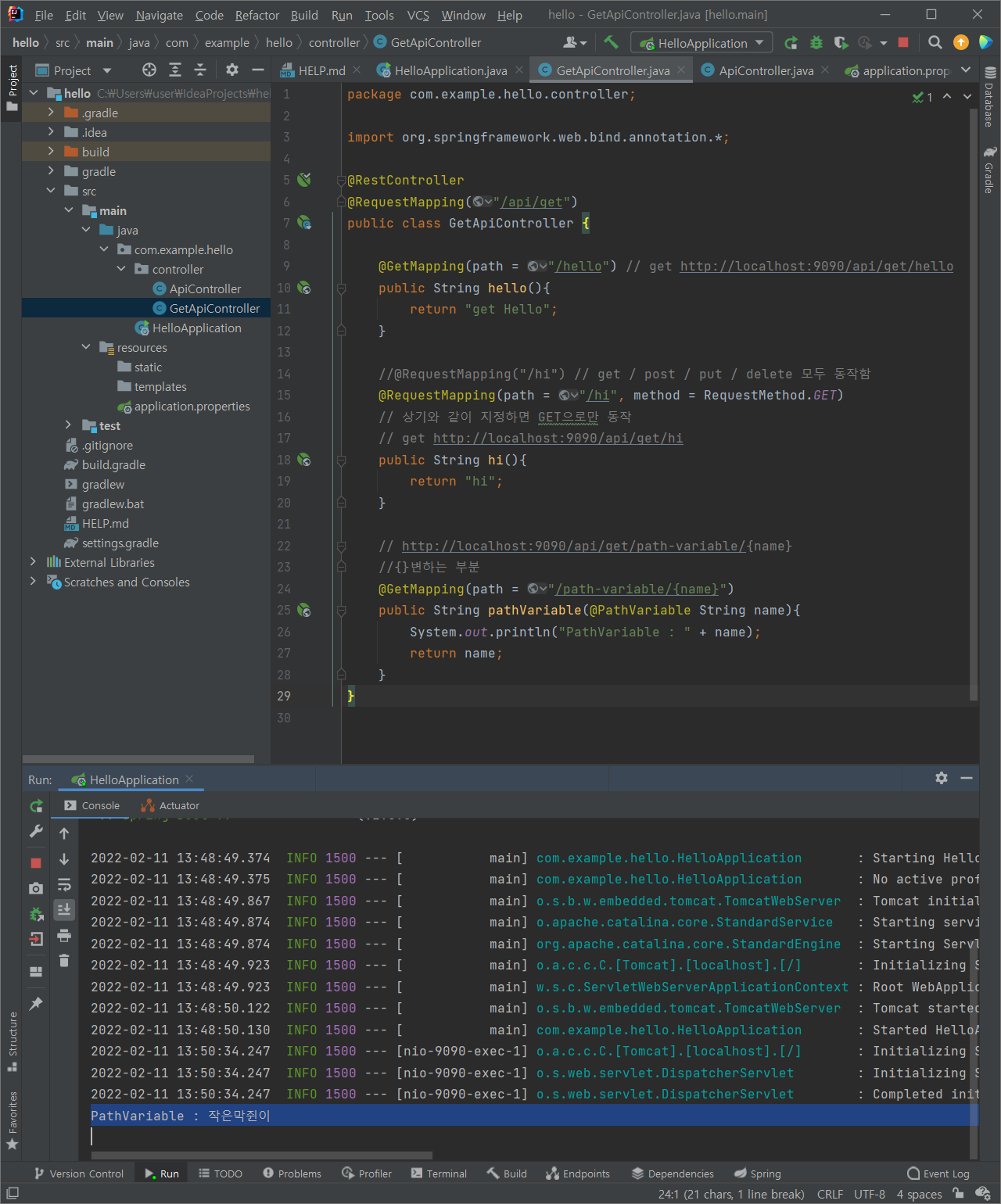Expand all in Project panel toolbar
The width and height of the screenshot is (1001, 1204).
click(175, 70)
